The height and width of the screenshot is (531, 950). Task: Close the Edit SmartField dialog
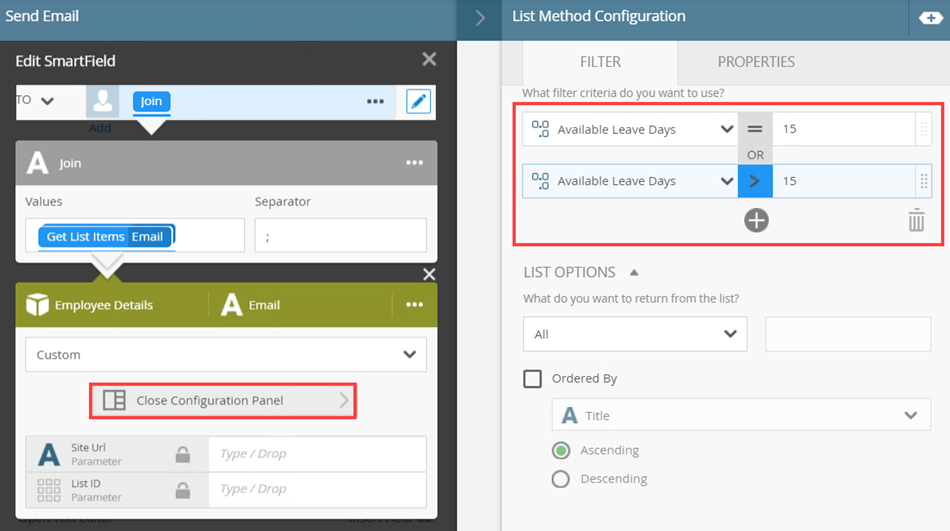(x=429, y=60)
